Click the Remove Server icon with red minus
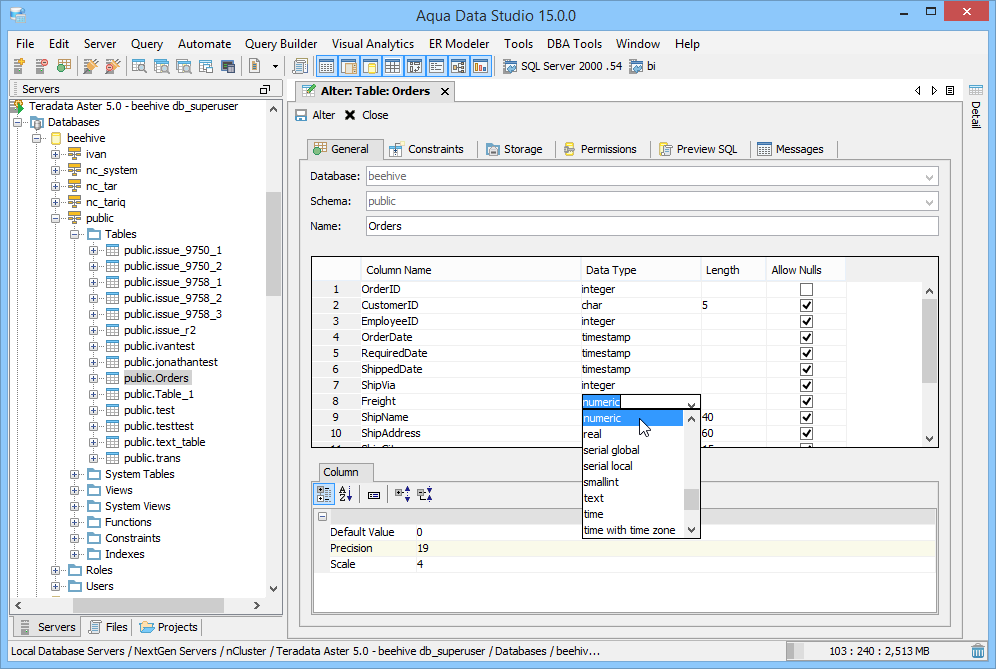996x669 pixels. [41, 65]
